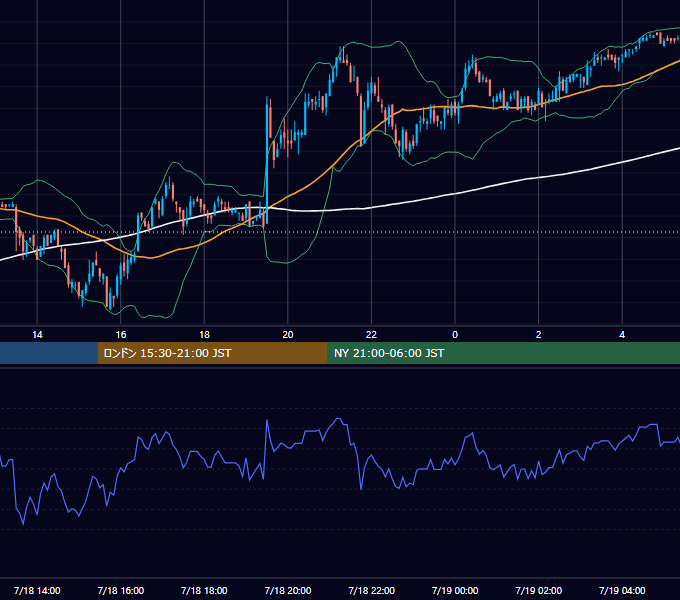Click the 0 hour axis label
Image resolution: width=680 pixels, height=600 pixels.
click(x=455, y=335)
